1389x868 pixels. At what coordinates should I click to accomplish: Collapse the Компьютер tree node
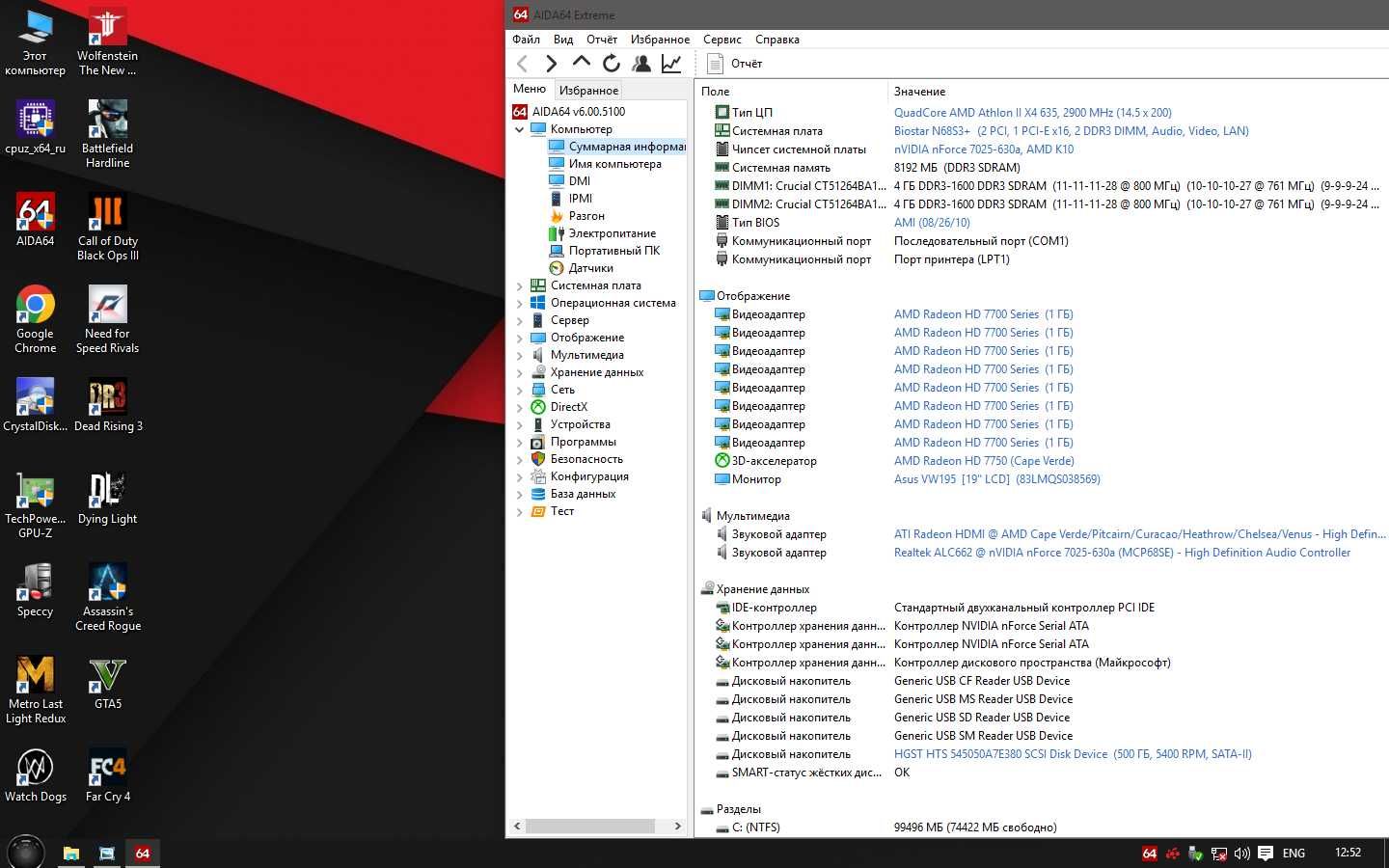(520, 129)
